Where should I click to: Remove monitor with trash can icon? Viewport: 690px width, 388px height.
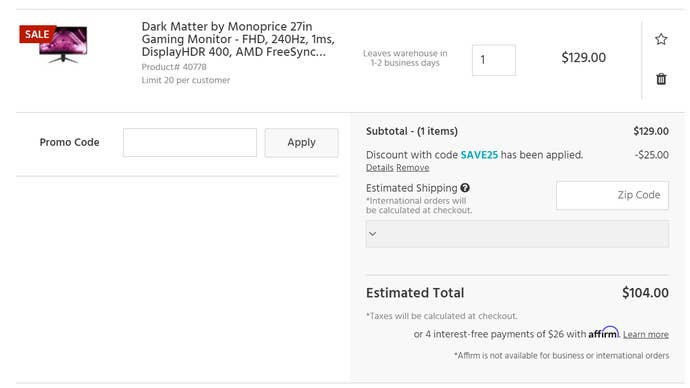(661, 79)
